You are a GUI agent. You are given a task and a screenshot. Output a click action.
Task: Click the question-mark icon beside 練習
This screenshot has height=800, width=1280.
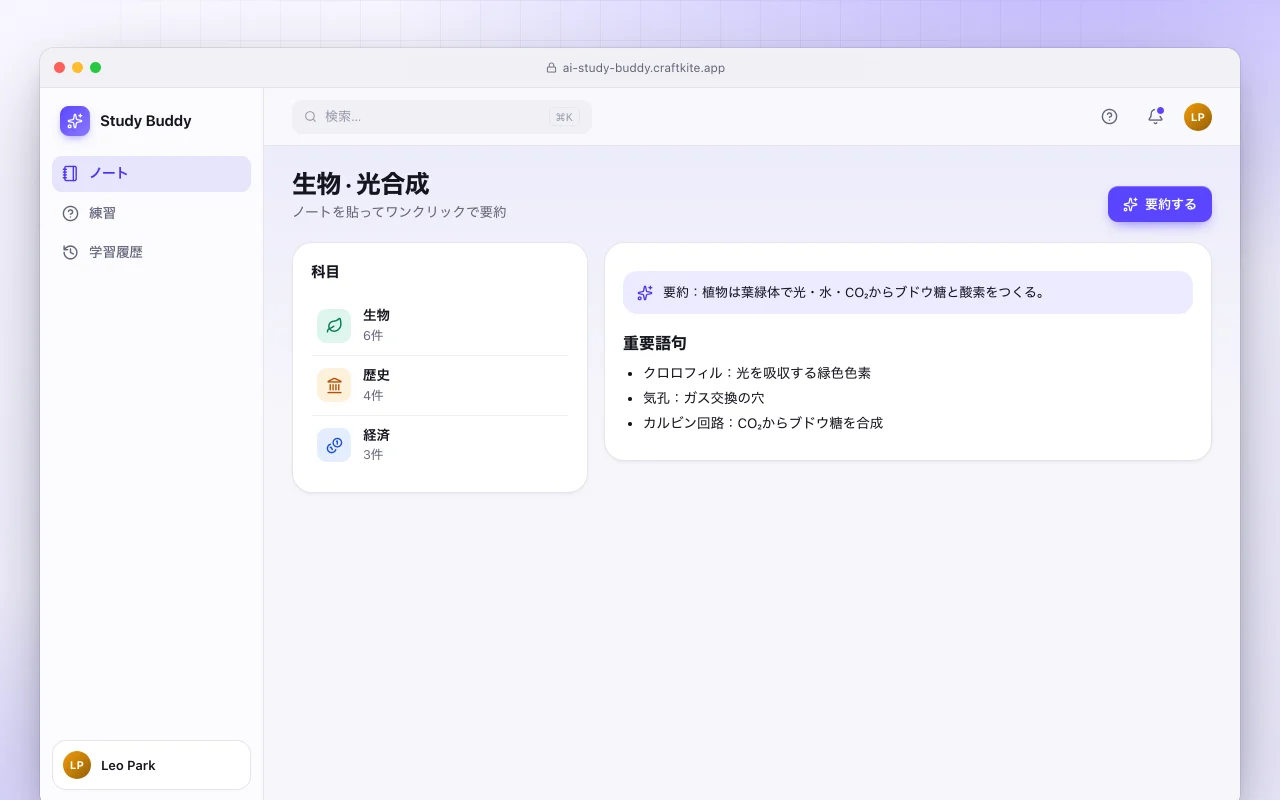[x=70, y=213]
